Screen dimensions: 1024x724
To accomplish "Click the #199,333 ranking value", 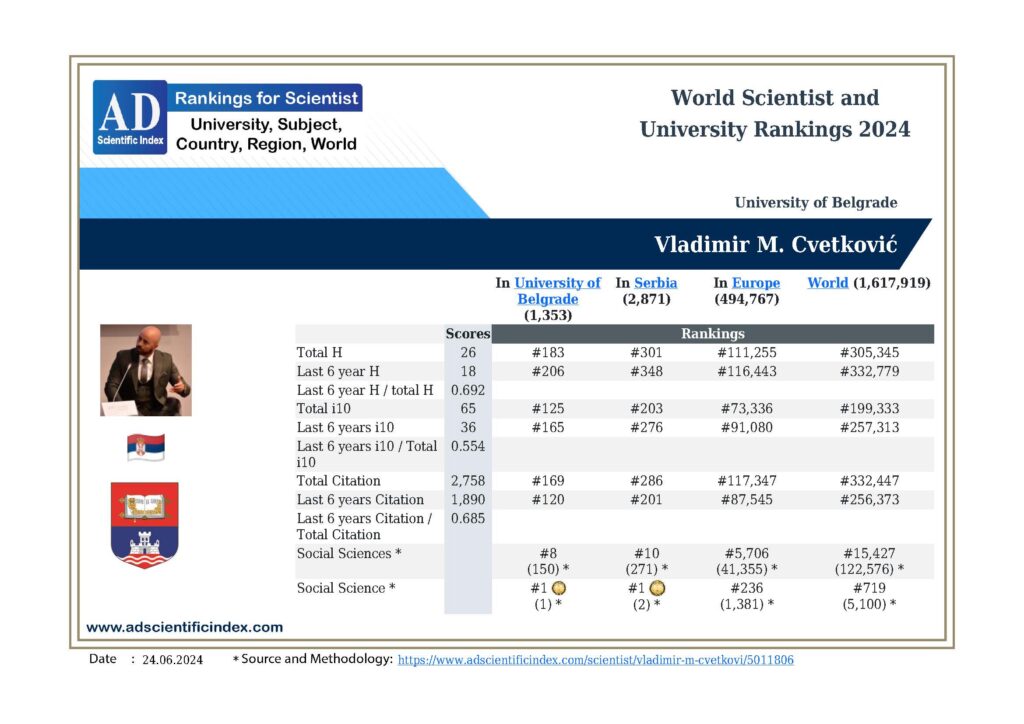I will [x=869, y=409].
